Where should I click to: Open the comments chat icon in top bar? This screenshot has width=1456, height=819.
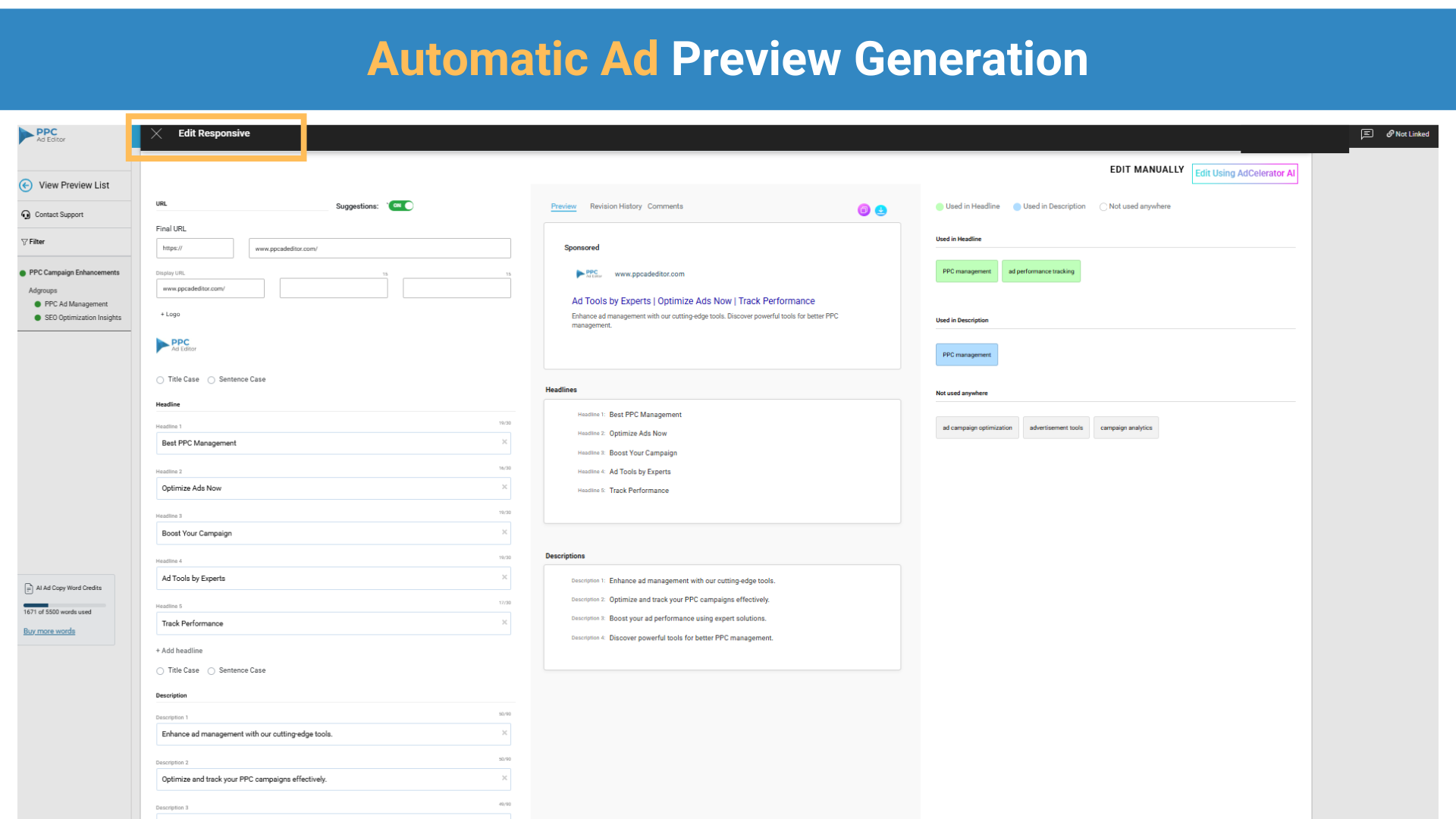point(1367,134)
